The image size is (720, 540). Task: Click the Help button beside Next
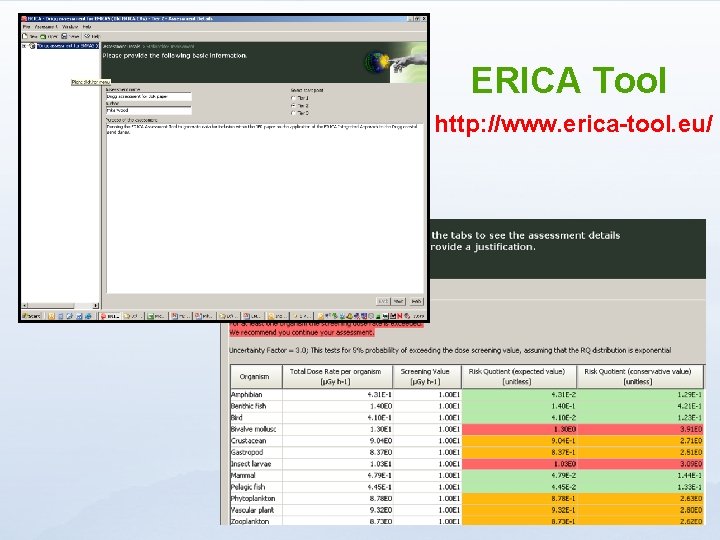tap(416, 301)
